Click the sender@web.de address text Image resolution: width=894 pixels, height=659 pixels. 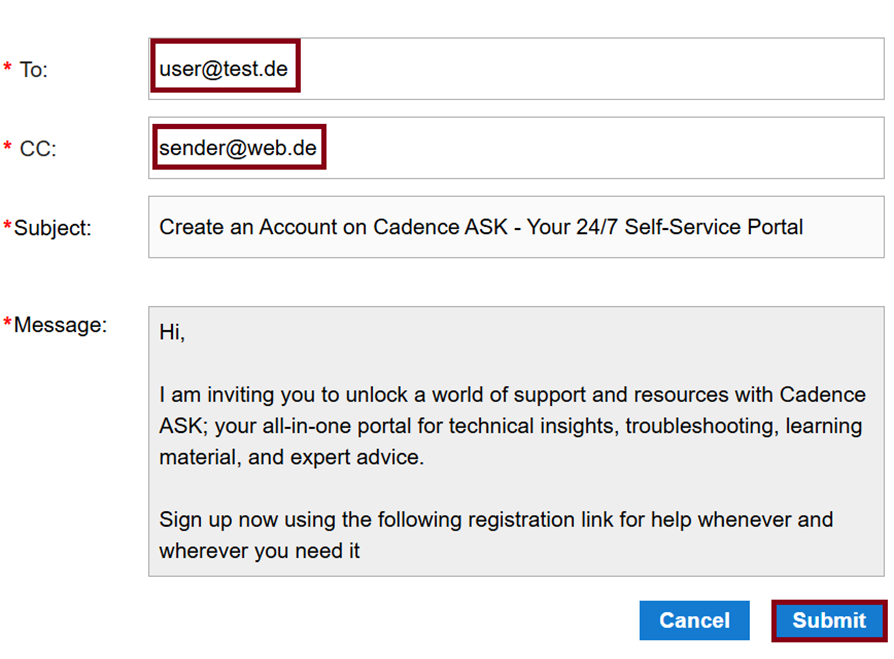238,149
